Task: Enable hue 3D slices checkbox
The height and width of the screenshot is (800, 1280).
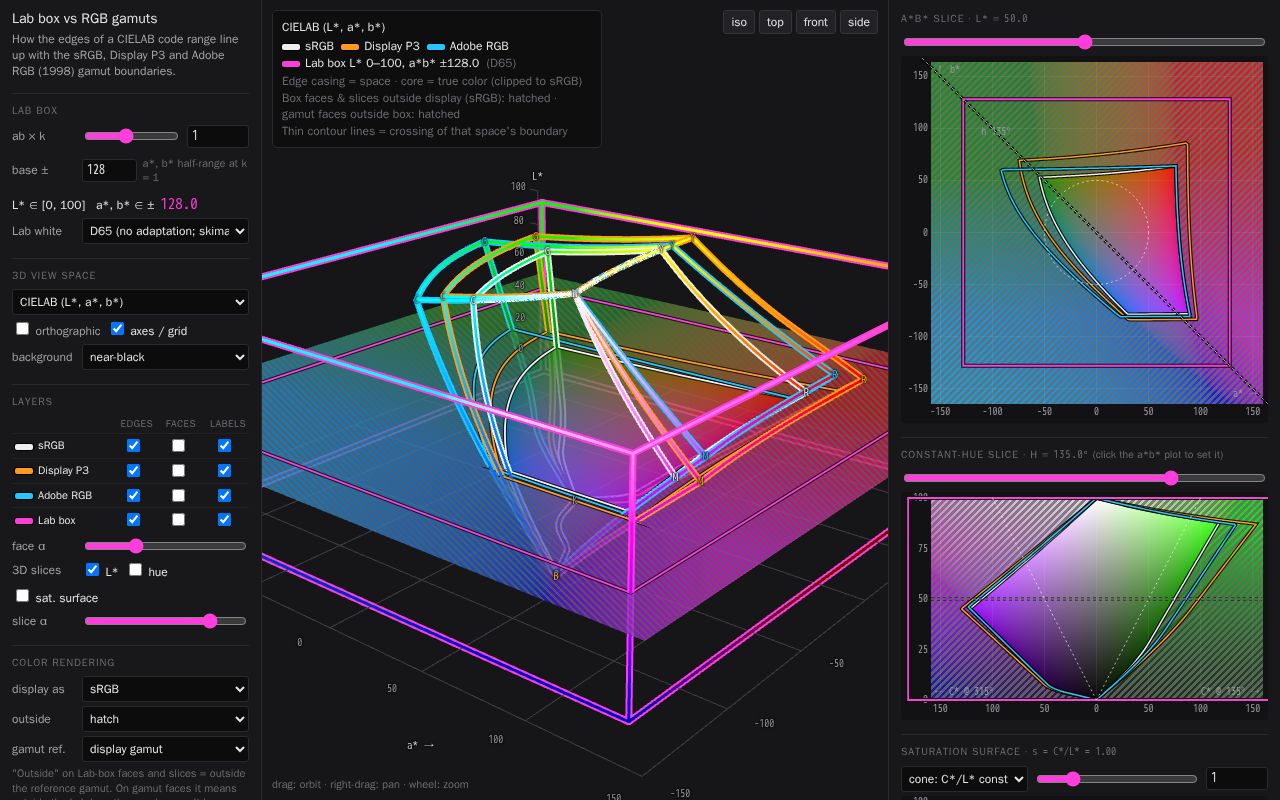Action: pos(135,570)
